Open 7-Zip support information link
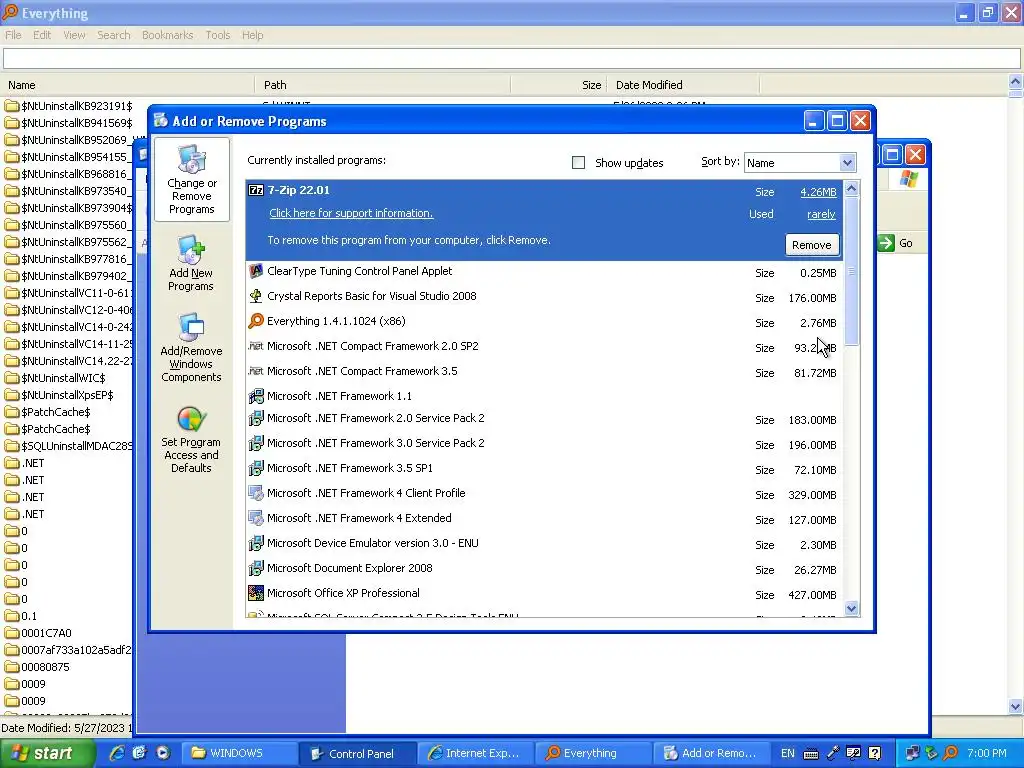The image size is (1024, 768). [x=351, y=214]
